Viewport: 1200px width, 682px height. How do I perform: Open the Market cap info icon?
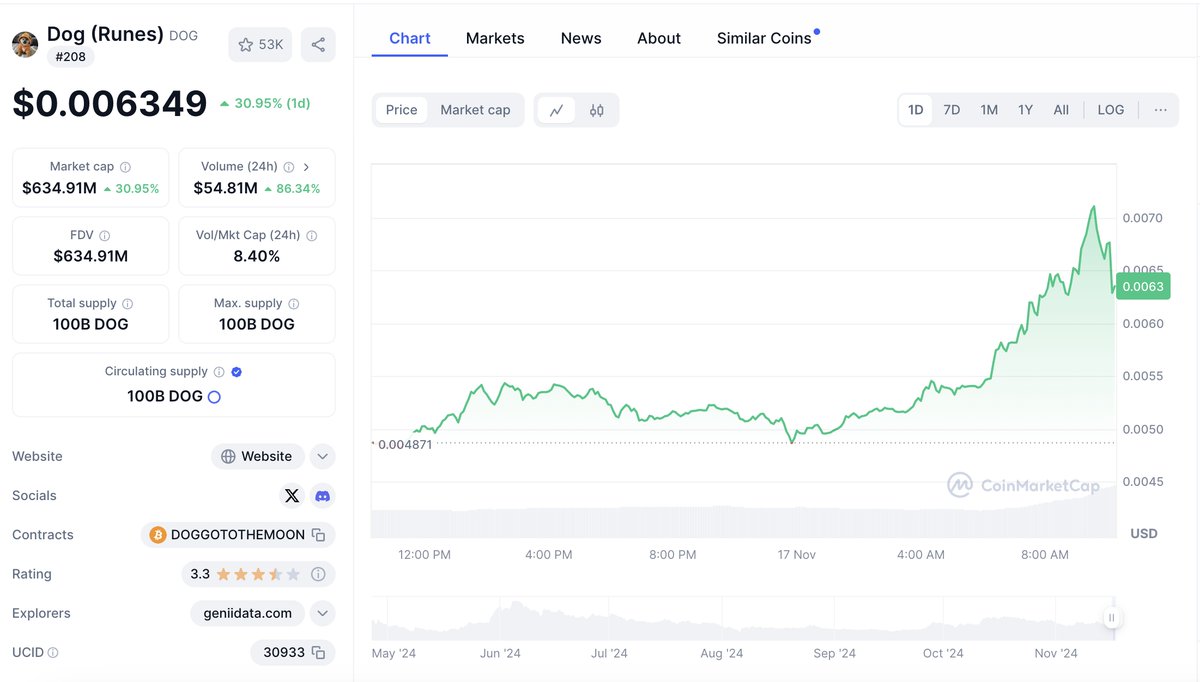(125, 167)
